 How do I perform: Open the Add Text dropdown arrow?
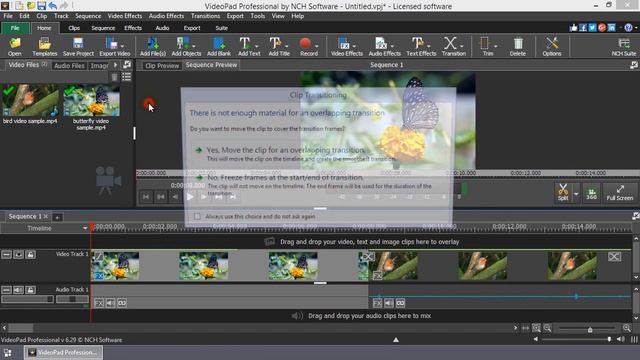click(256, 46)
